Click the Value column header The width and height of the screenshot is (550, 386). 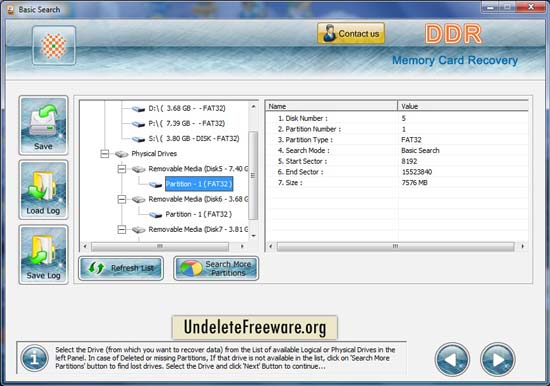[463, 106]
